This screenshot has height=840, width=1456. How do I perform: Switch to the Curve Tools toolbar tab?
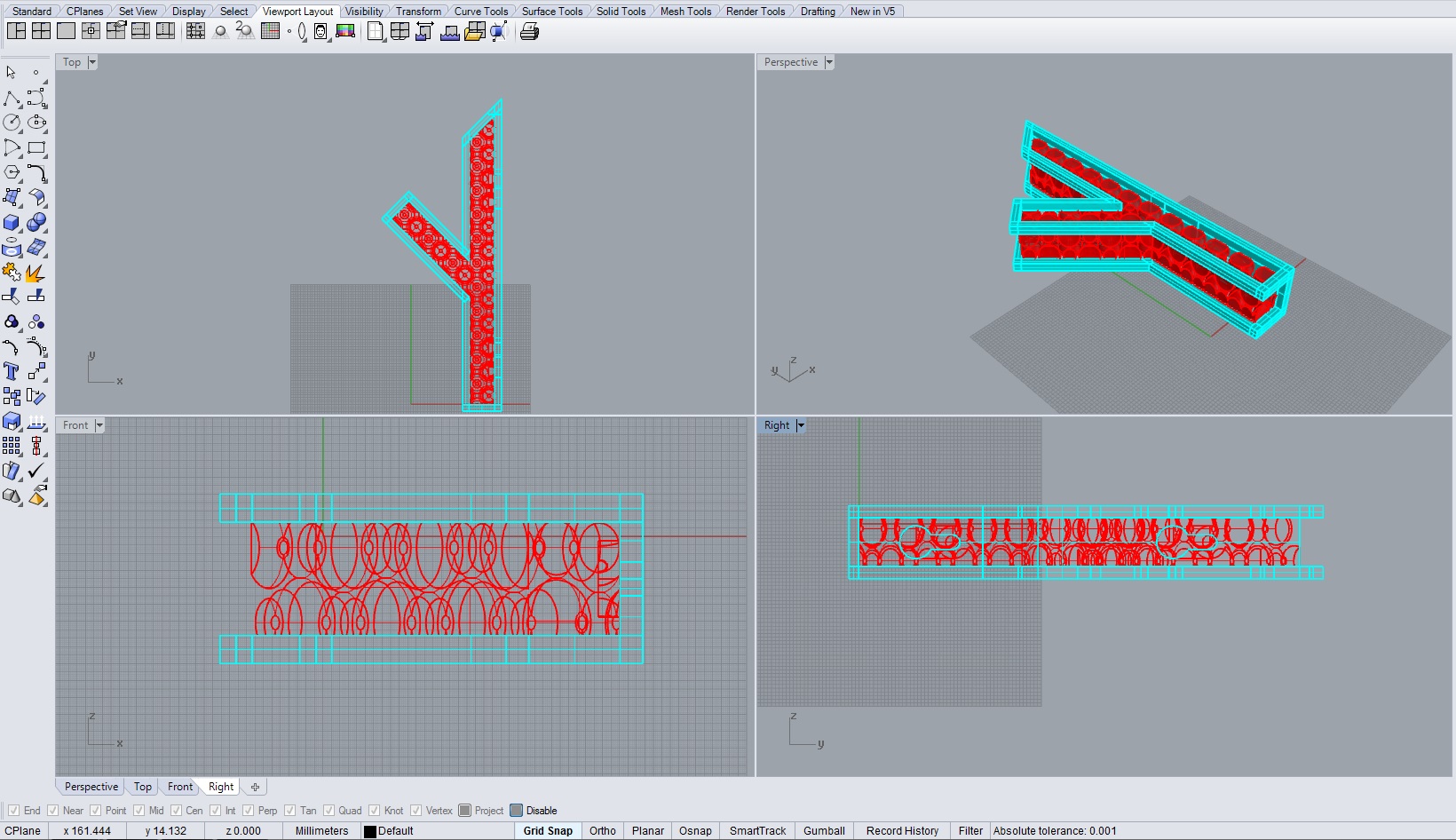[x=481, y=12]
